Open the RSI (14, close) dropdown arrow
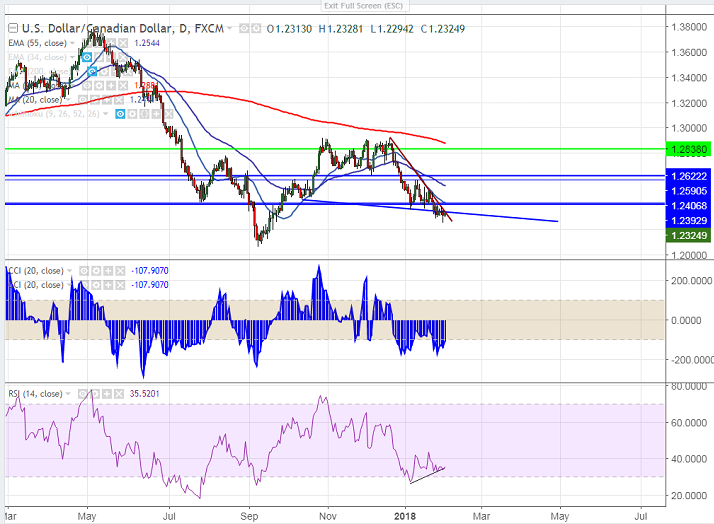The width and height of the screenshot is (714, 524). (68, 394)
